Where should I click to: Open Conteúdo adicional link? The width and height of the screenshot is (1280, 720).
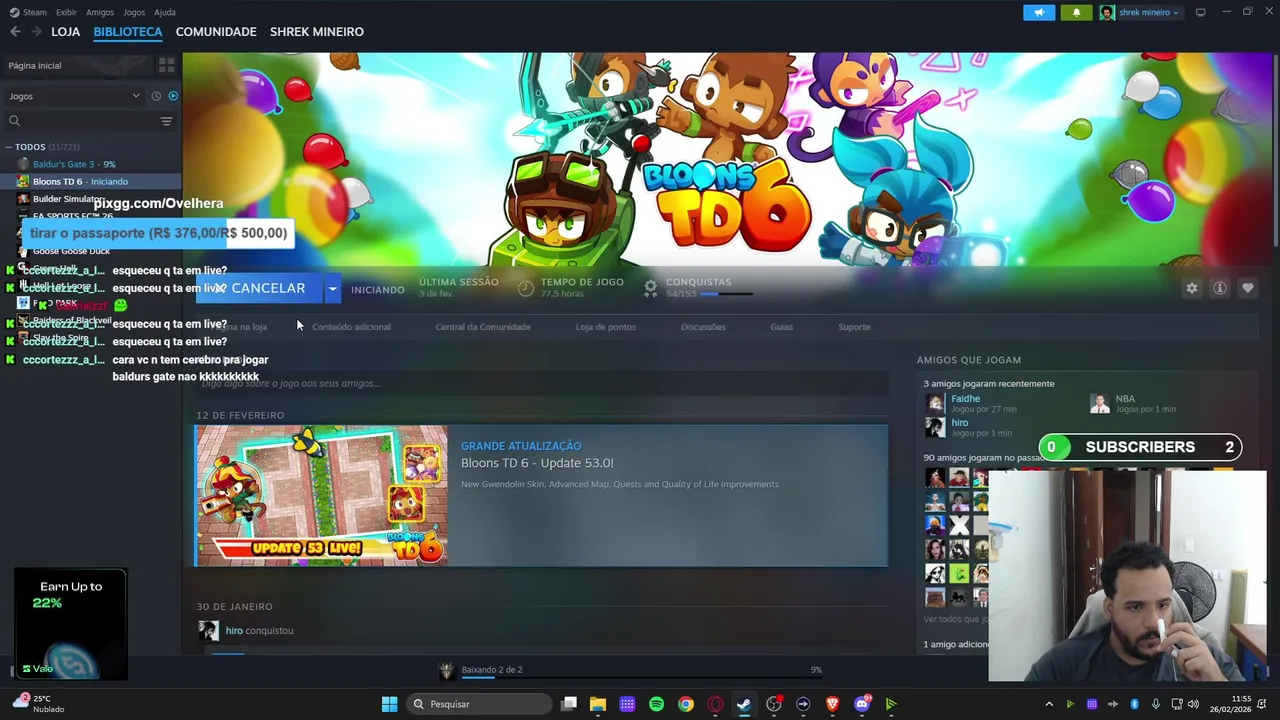(x=351, y=327)
